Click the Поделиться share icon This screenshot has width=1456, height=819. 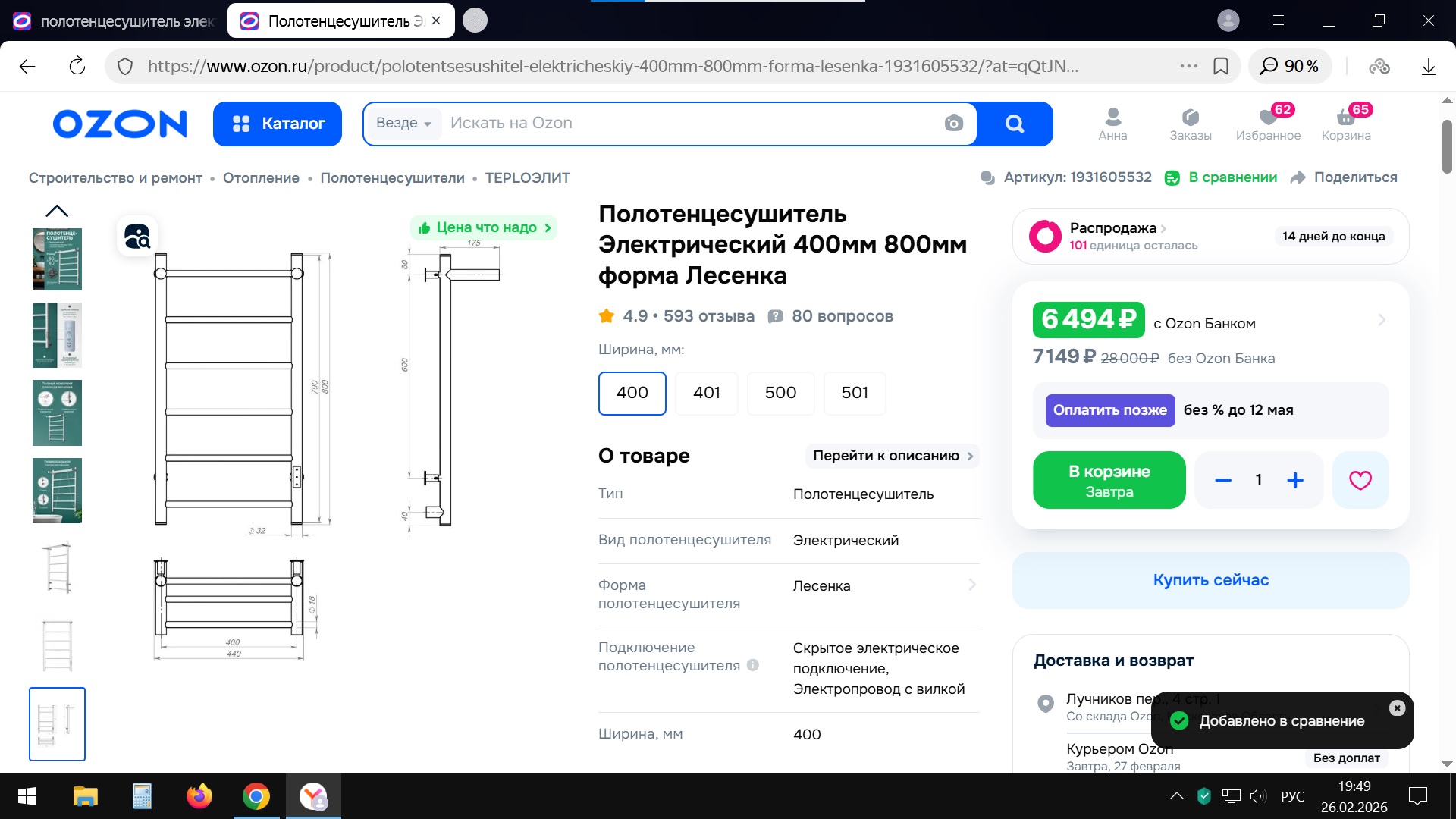1298,177
